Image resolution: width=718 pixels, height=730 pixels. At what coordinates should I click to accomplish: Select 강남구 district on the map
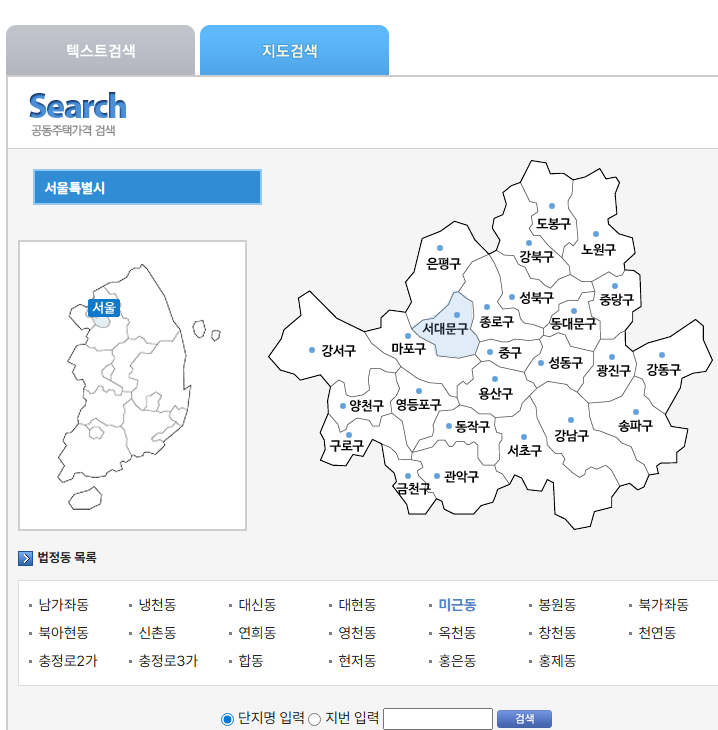pos(571,435)
